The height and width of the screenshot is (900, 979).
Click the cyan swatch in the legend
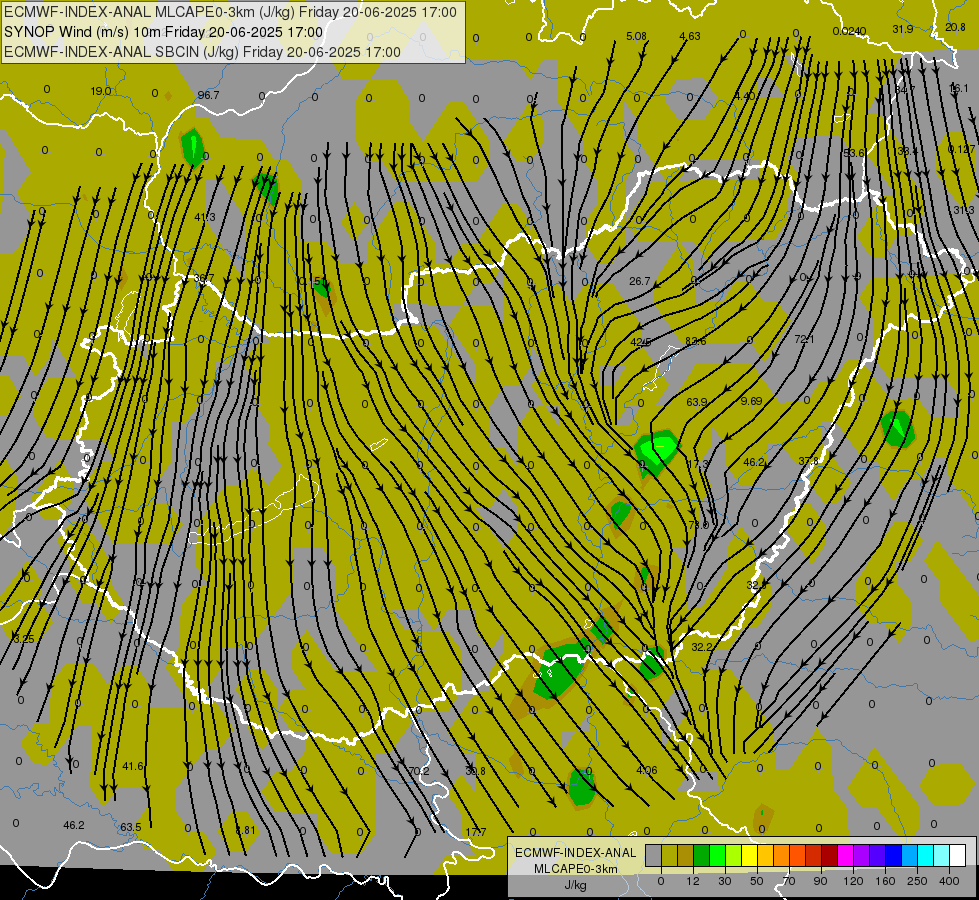[925, 855]
